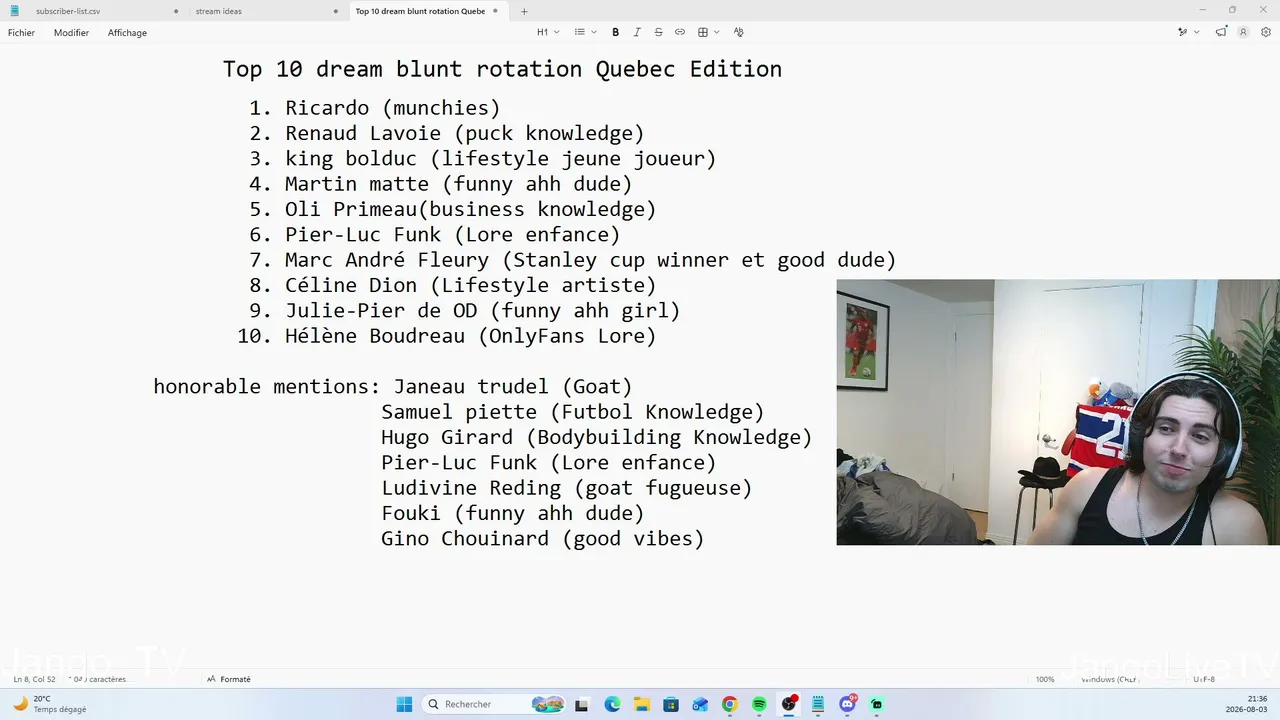Open Outlook from the taskbar
This screenshot has height=720, width=1280.
[700, 704]
